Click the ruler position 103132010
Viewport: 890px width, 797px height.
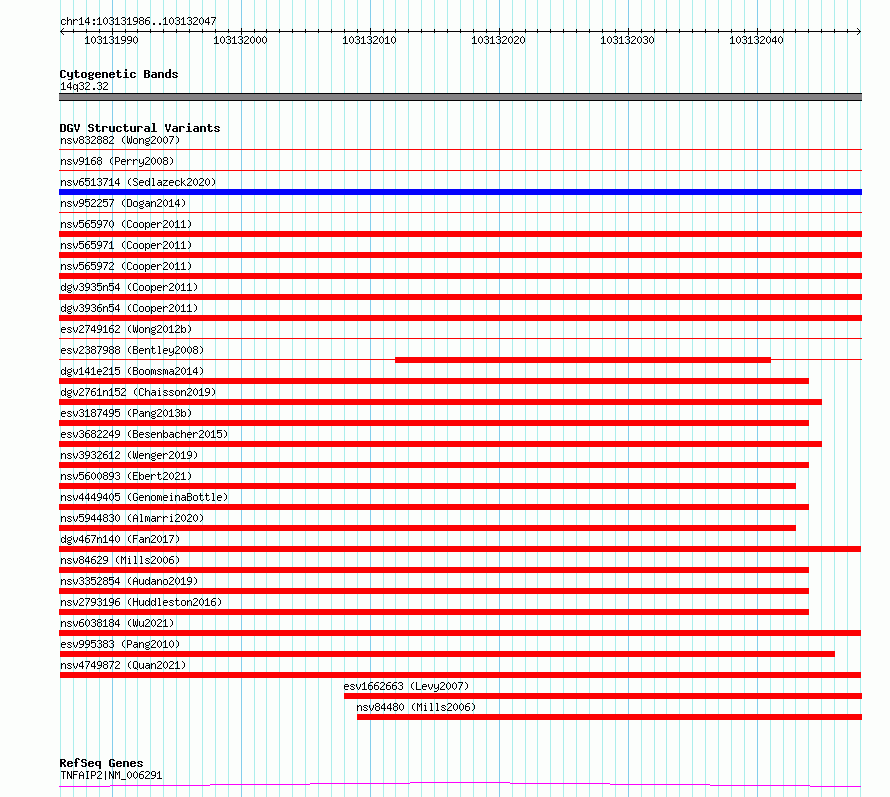point(369,40)
